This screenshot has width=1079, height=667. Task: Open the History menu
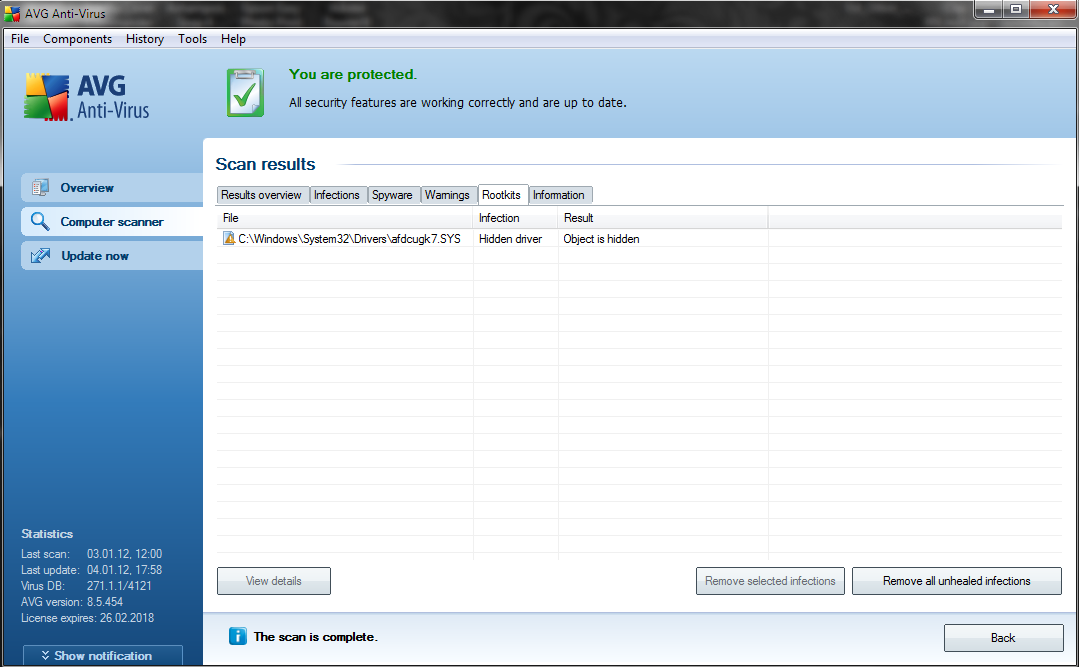coord(145,39)
